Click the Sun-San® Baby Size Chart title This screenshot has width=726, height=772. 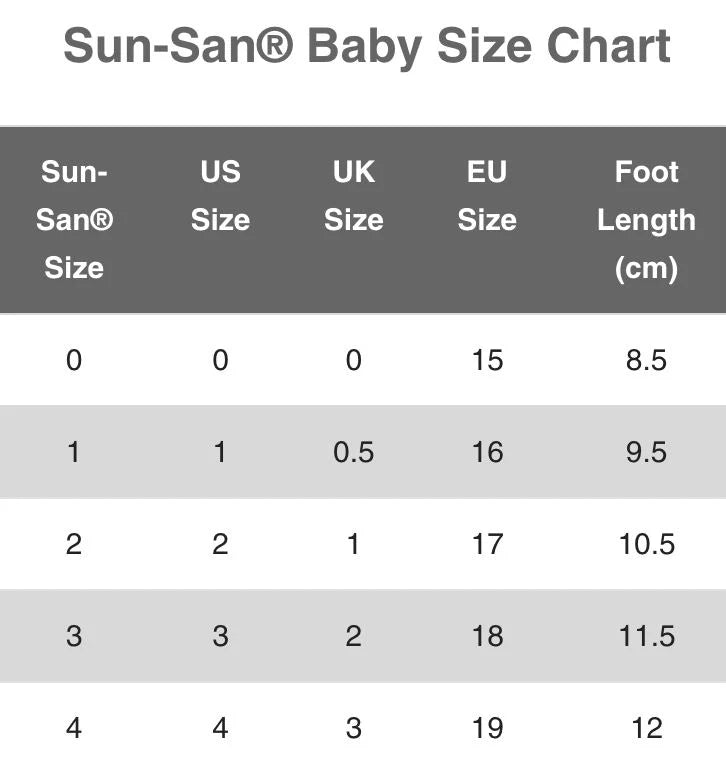367,47
